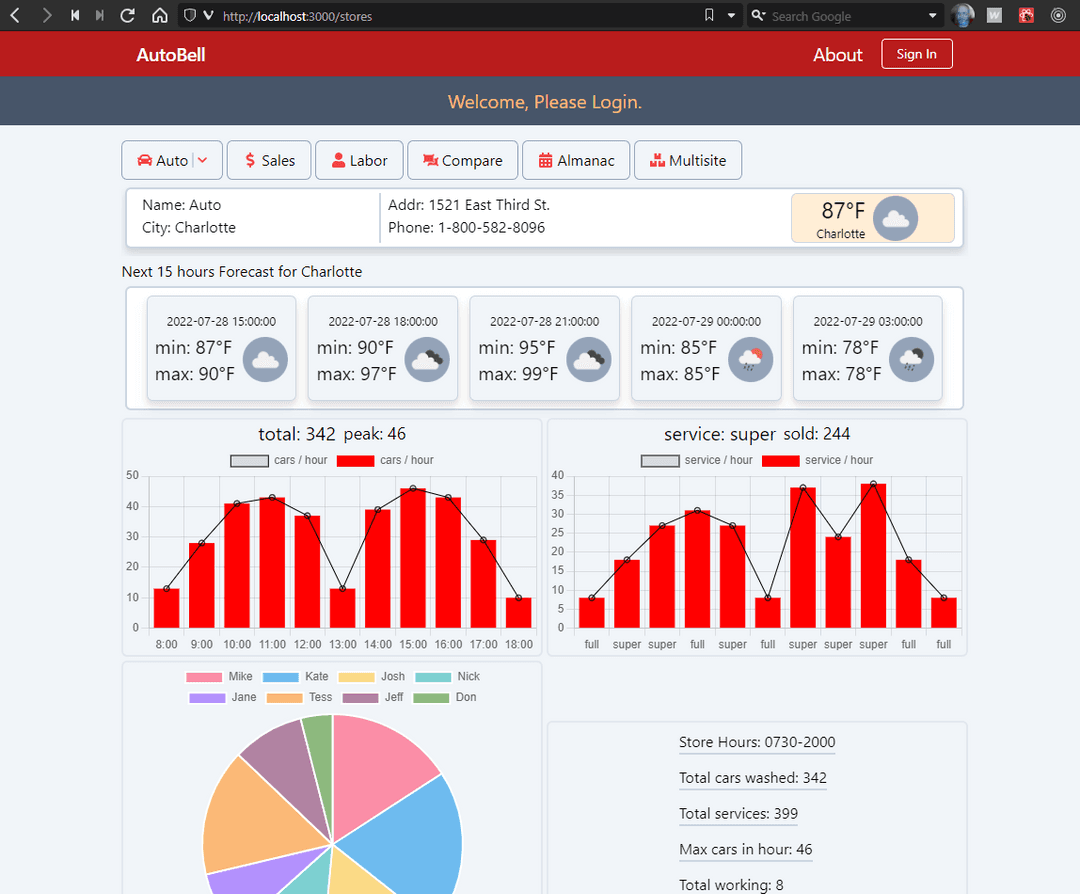This screenshot has height=894, width=1080.
Task: Open the Labor tab
Action: pos(360,160)
